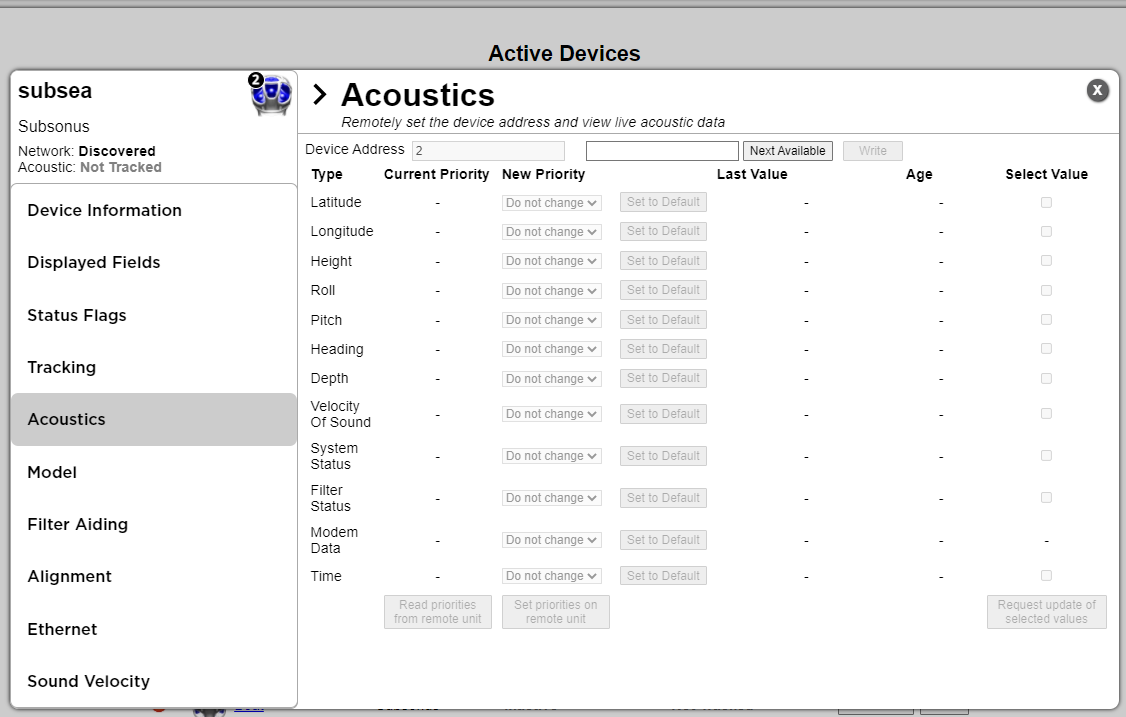This screenshot has height=717, width=1126.
Task: Set Modem Data priority to default
Action: tap(664, 540)
